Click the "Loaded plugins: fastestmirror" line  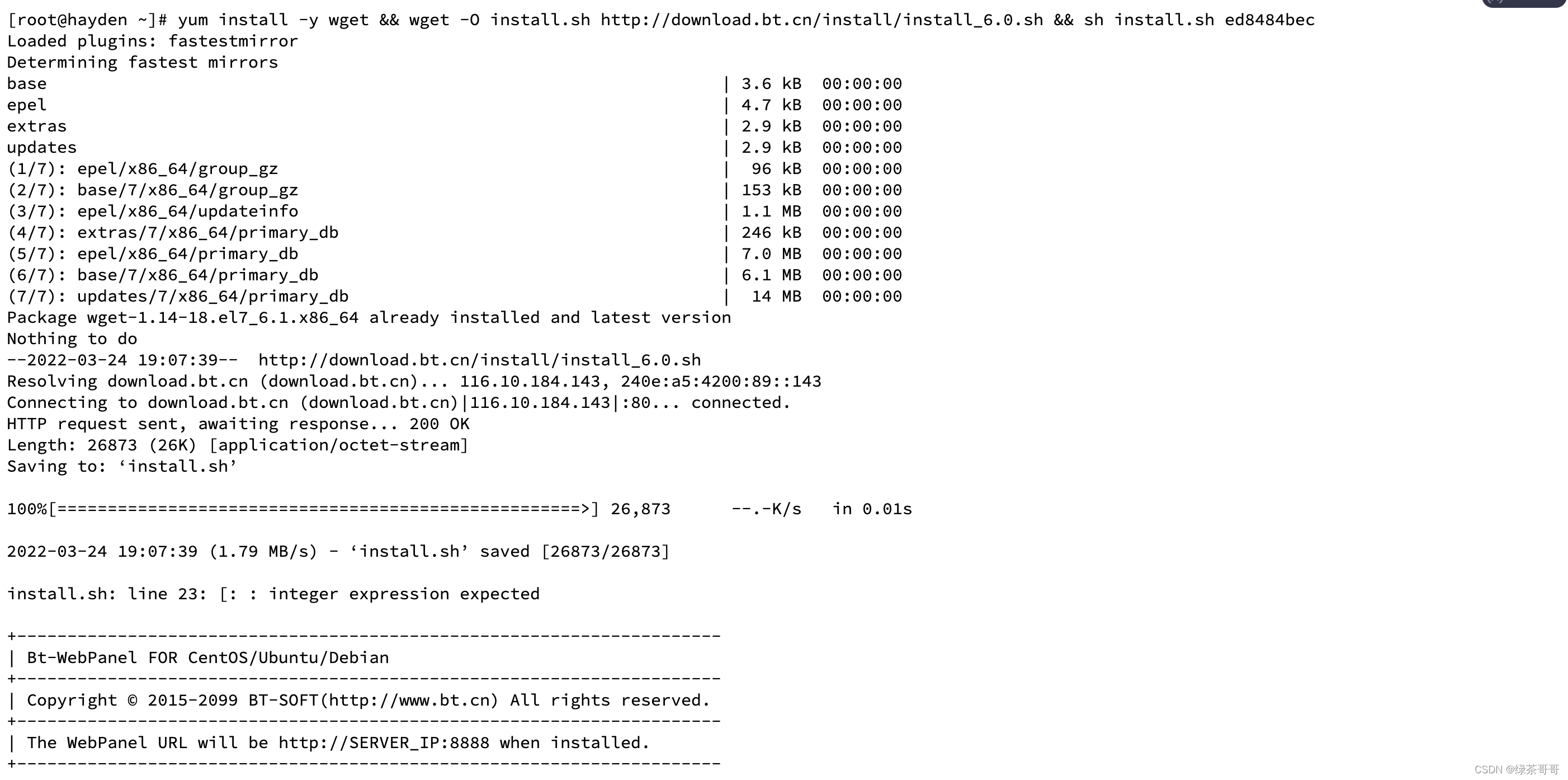152,41
